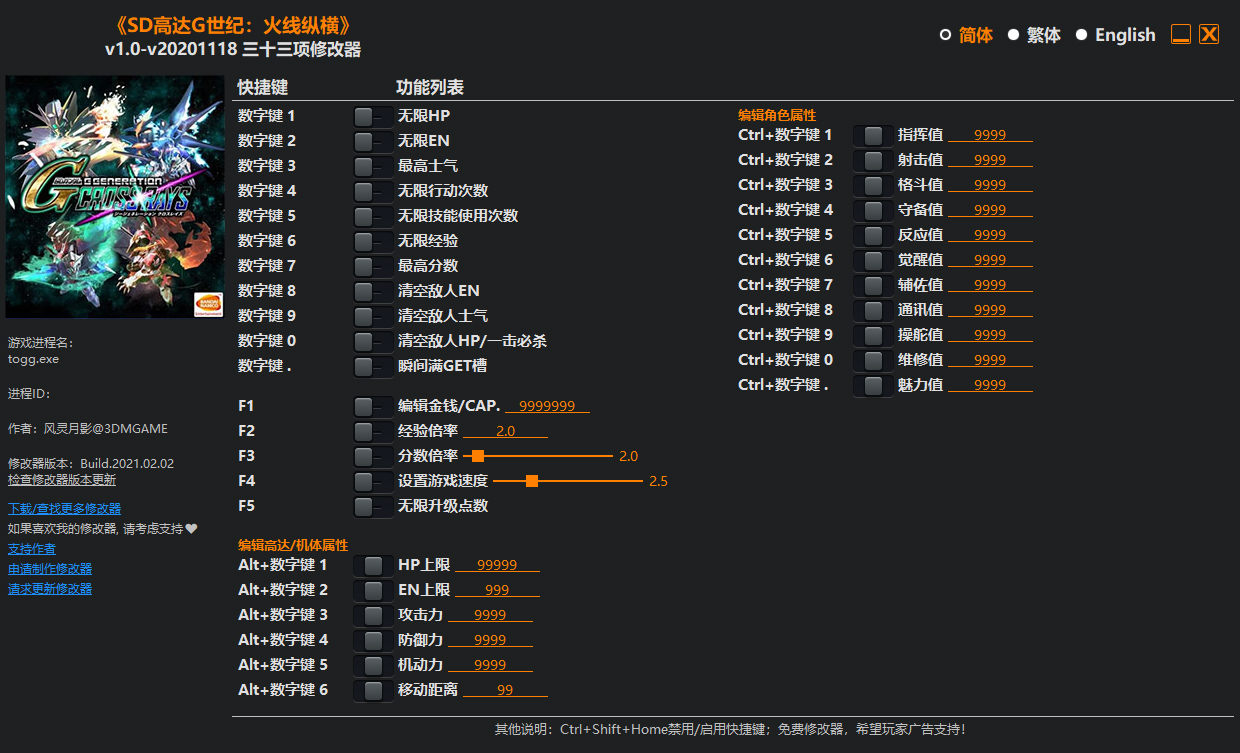Toggle 无限EN switch
Viewport: 1240px width, 753px height.
(373, 141)
